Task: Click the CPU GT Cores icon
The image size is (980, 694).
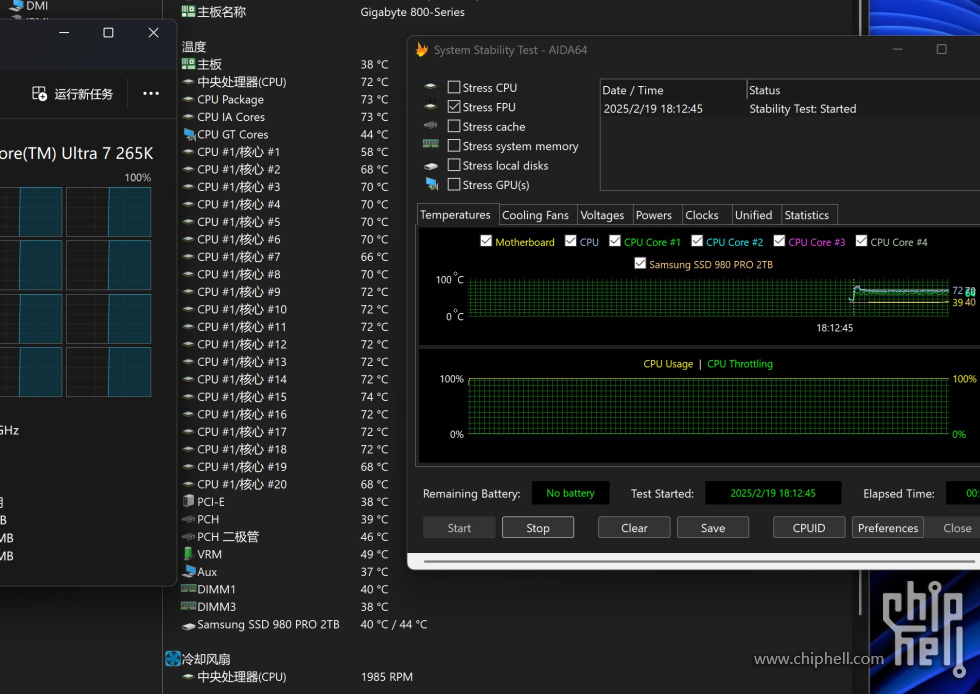Action: point(189,134)
